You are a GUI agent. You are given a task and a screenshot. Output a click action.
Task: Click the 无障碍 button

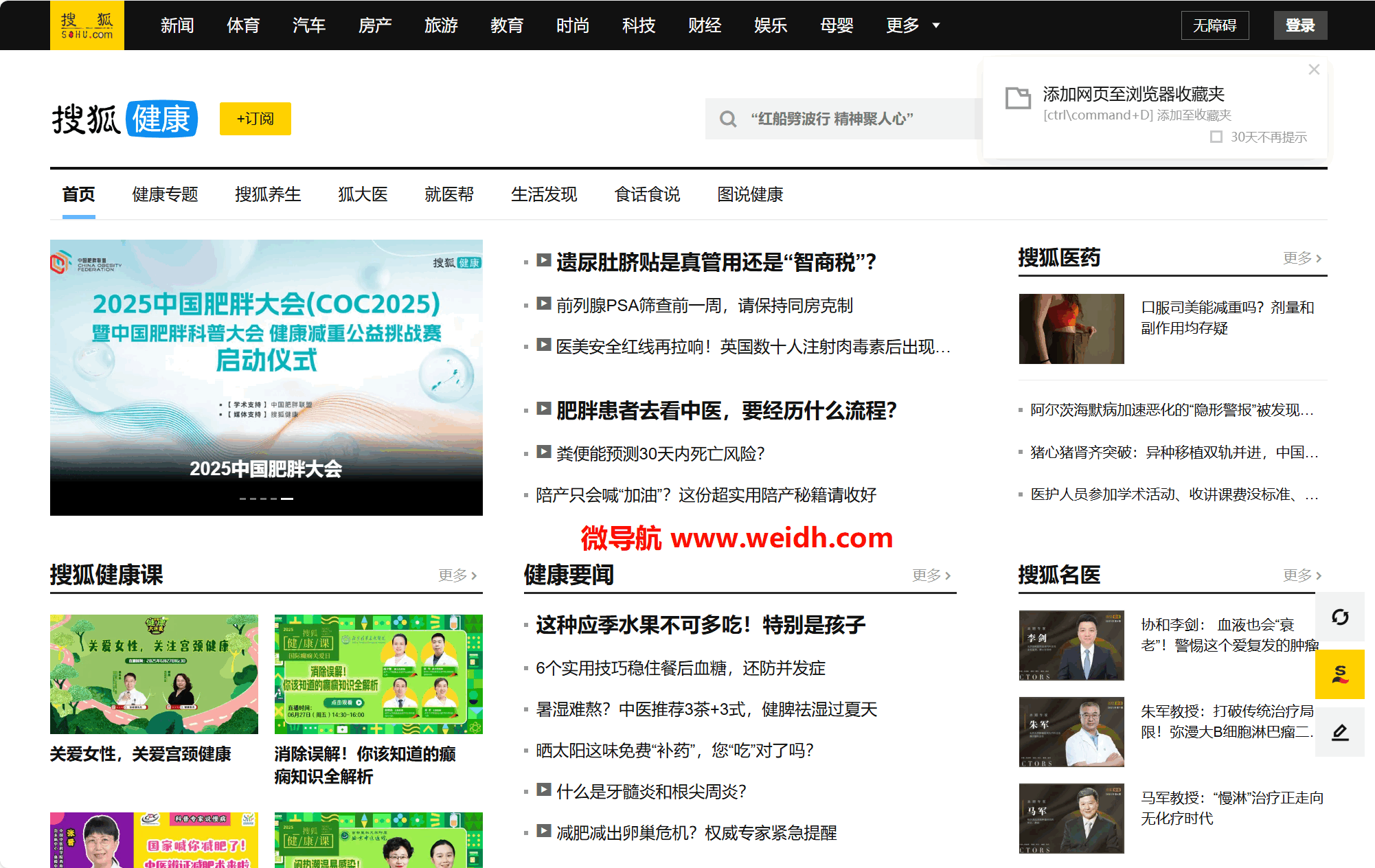1214,25
